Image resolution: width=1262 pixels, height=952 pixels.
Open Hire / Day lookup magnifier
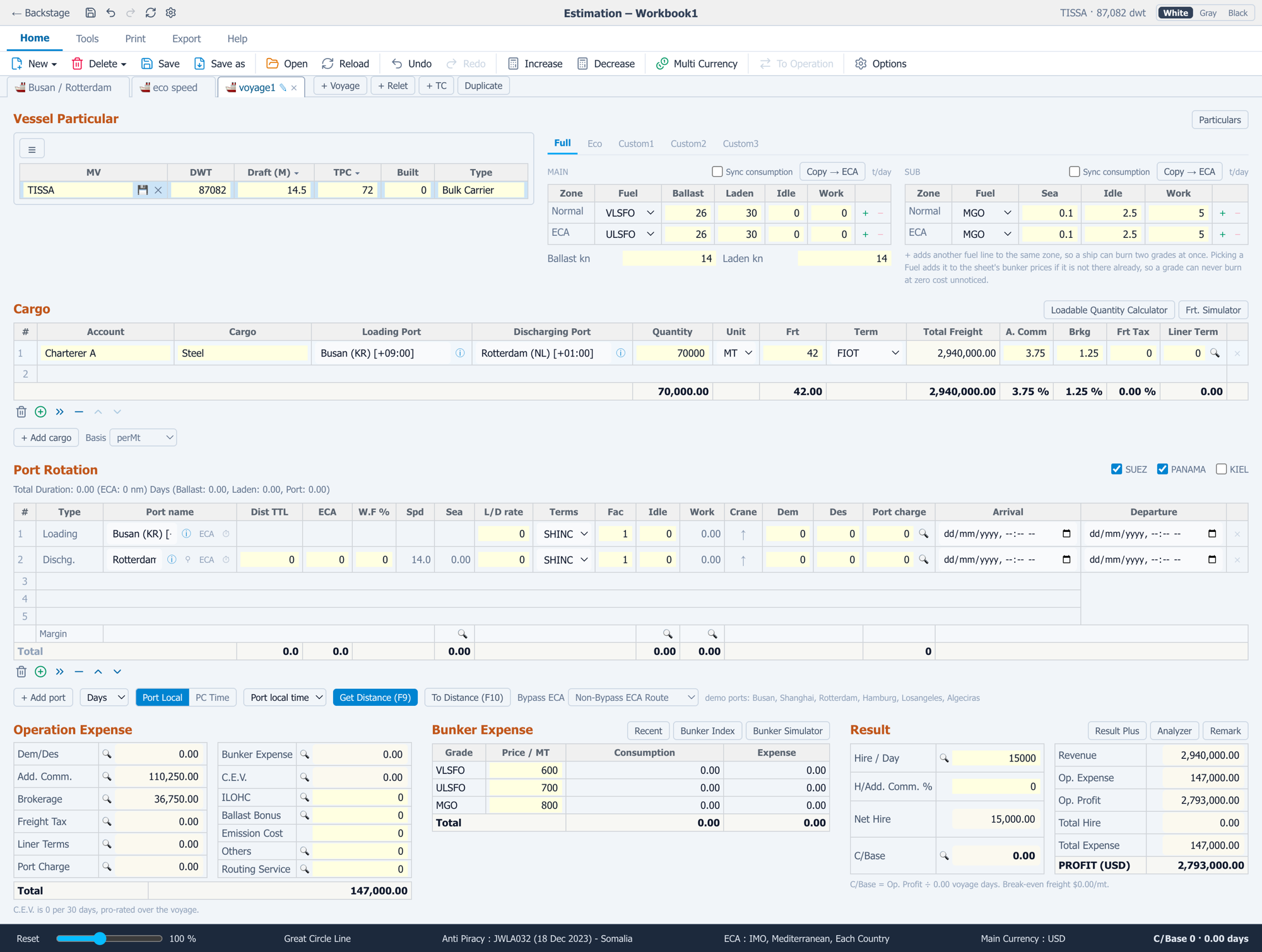click(944, 758)
